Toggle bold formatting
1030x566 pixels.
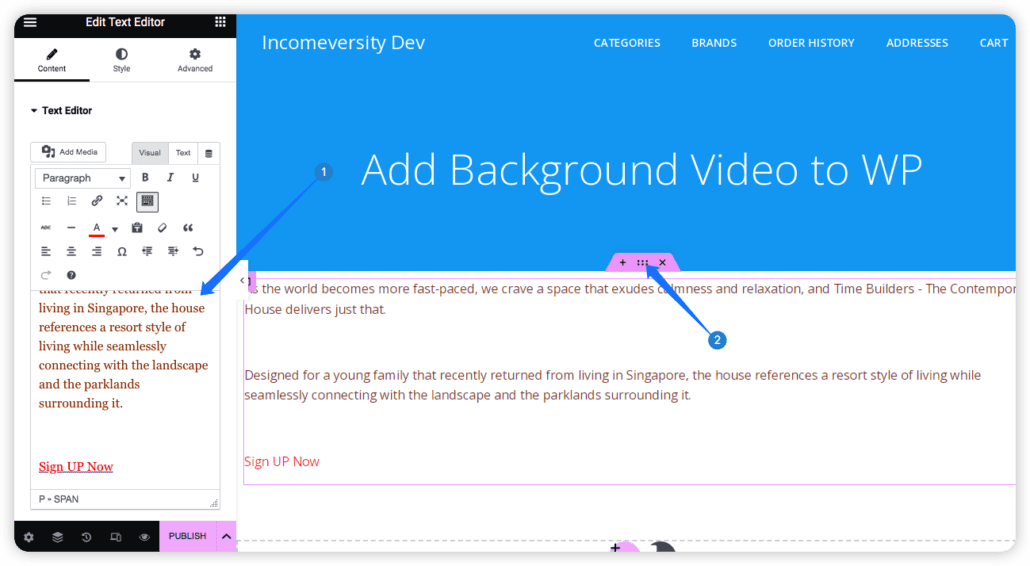145,177
